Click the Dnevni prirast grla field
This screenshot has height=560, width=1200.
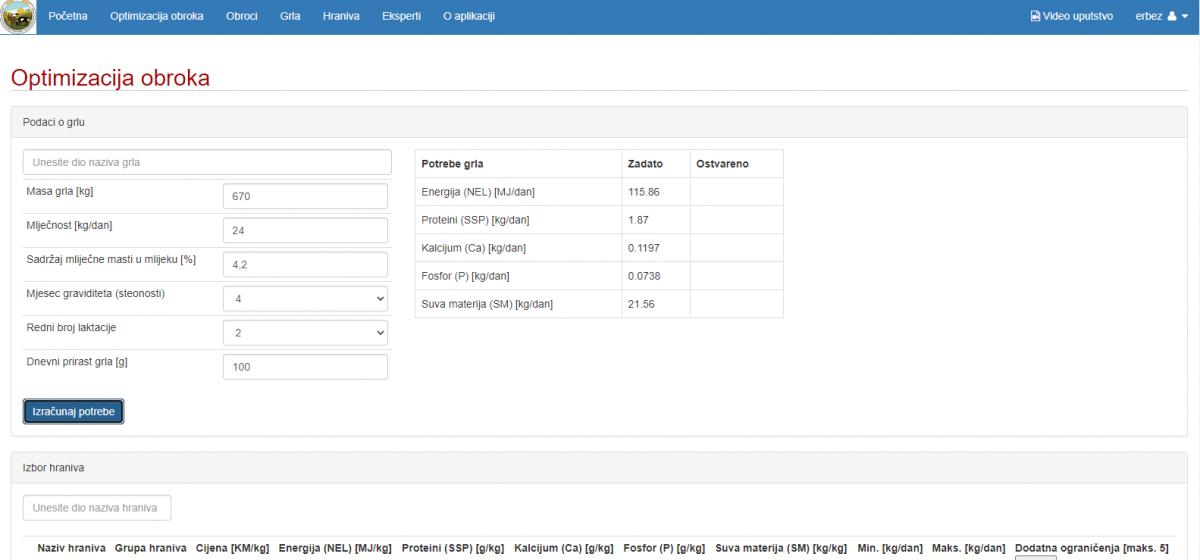point(304,367)
